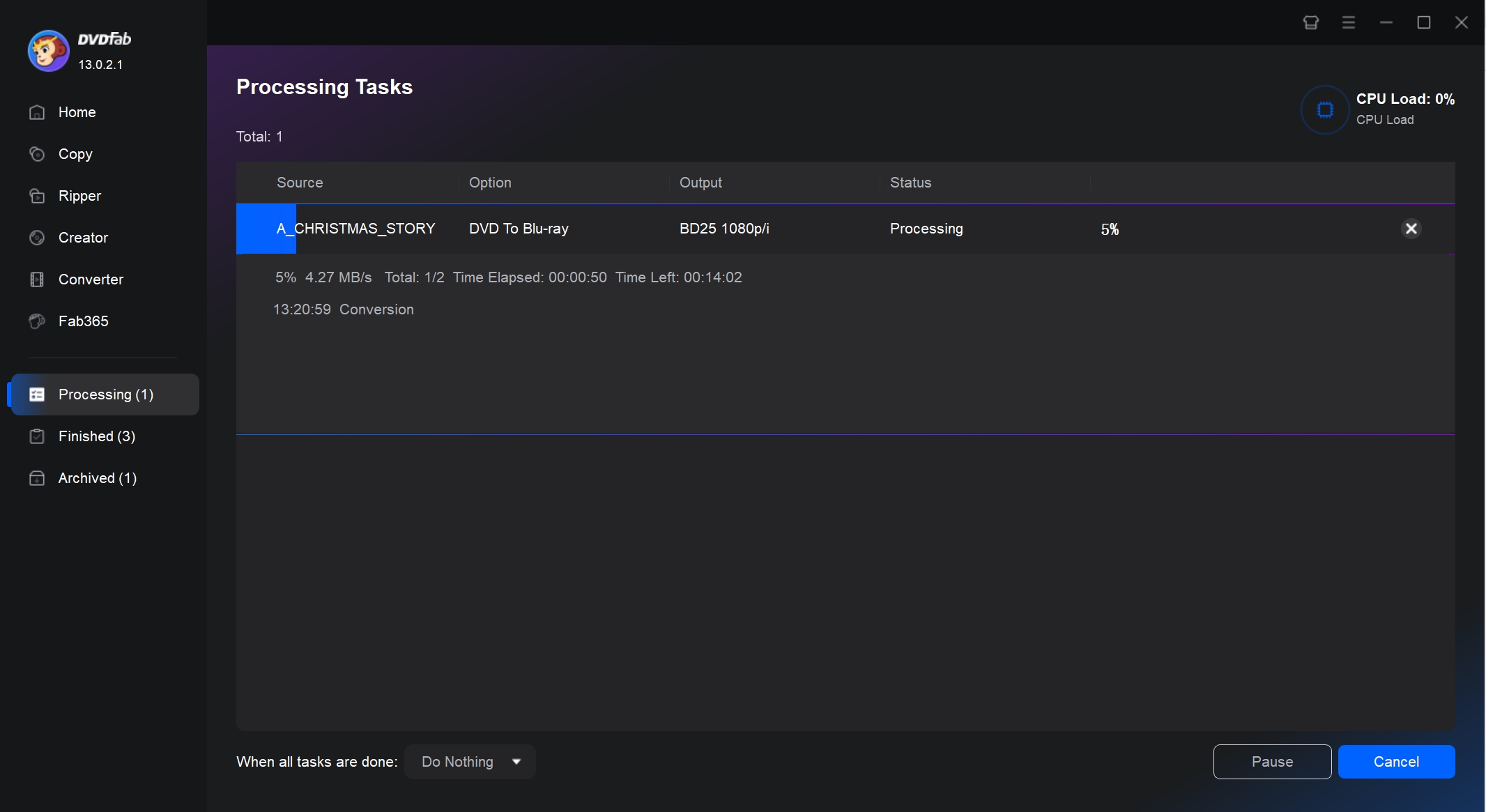Pause the current processing task
1486x812 pixels.
(1271, 761)
